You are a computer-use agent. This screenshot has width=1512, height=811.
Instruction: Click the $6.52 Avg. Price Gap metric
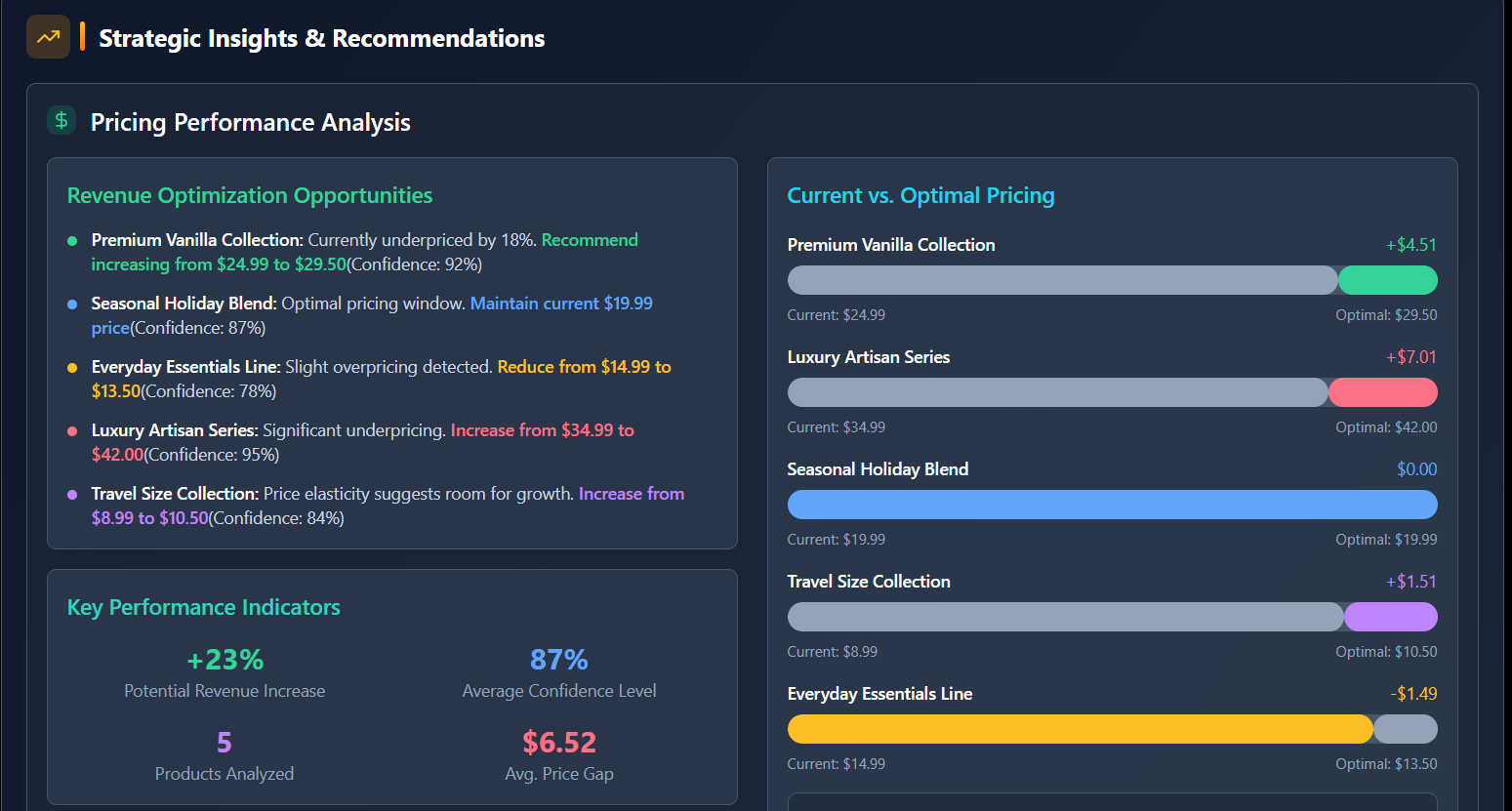pos(558,743)
